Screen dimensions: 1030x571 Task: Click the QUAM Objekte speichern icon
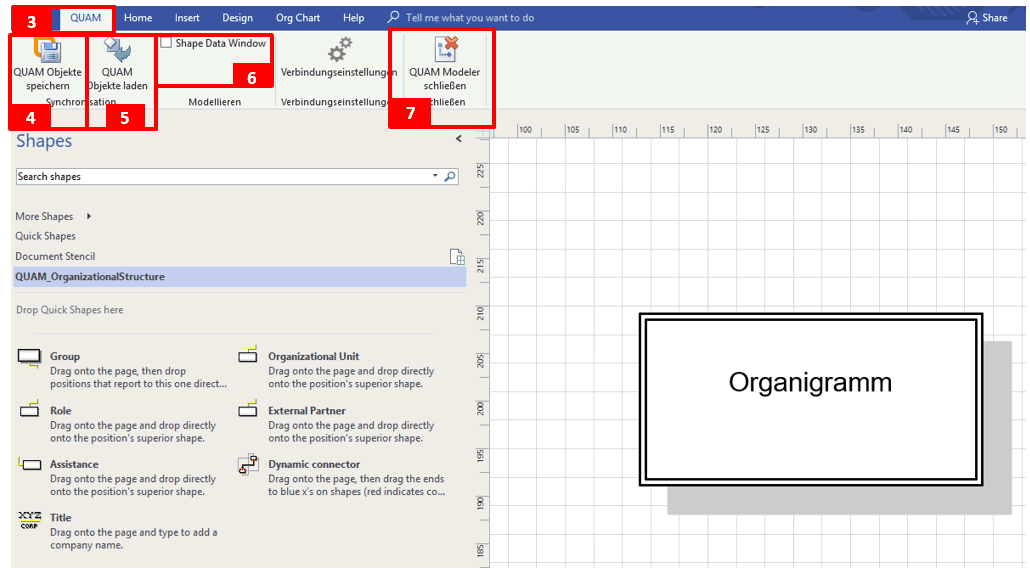click(x=47, y=50)
